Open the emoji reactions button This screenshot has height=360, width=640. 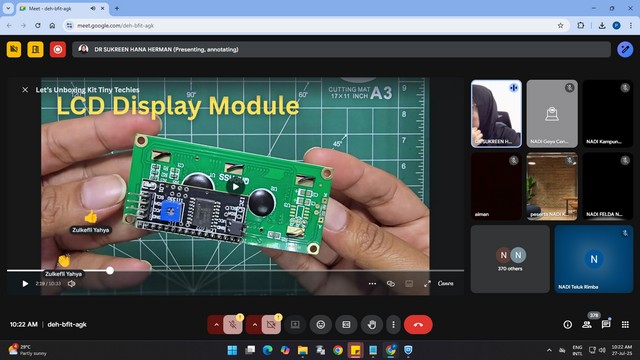click(321, 324)
